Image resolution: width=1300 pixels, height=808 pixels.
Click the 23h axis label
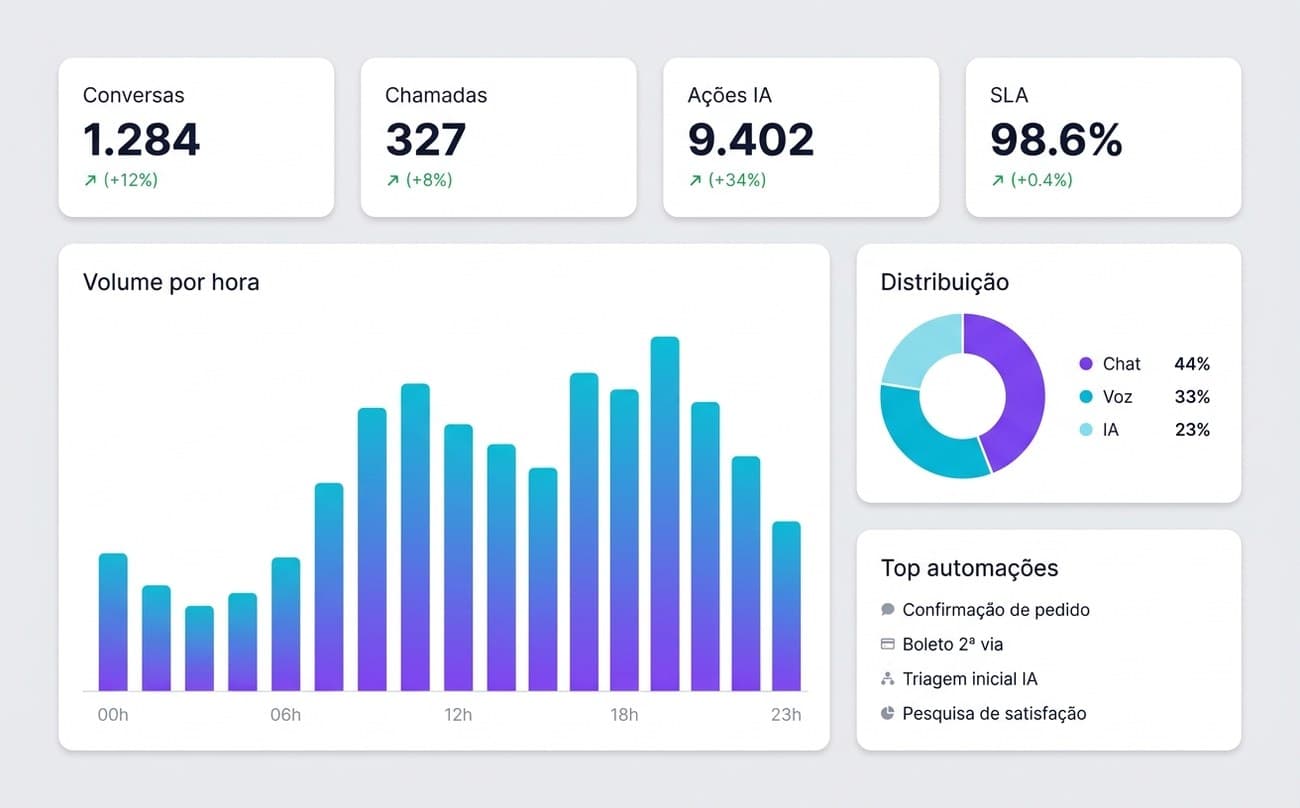786,715
